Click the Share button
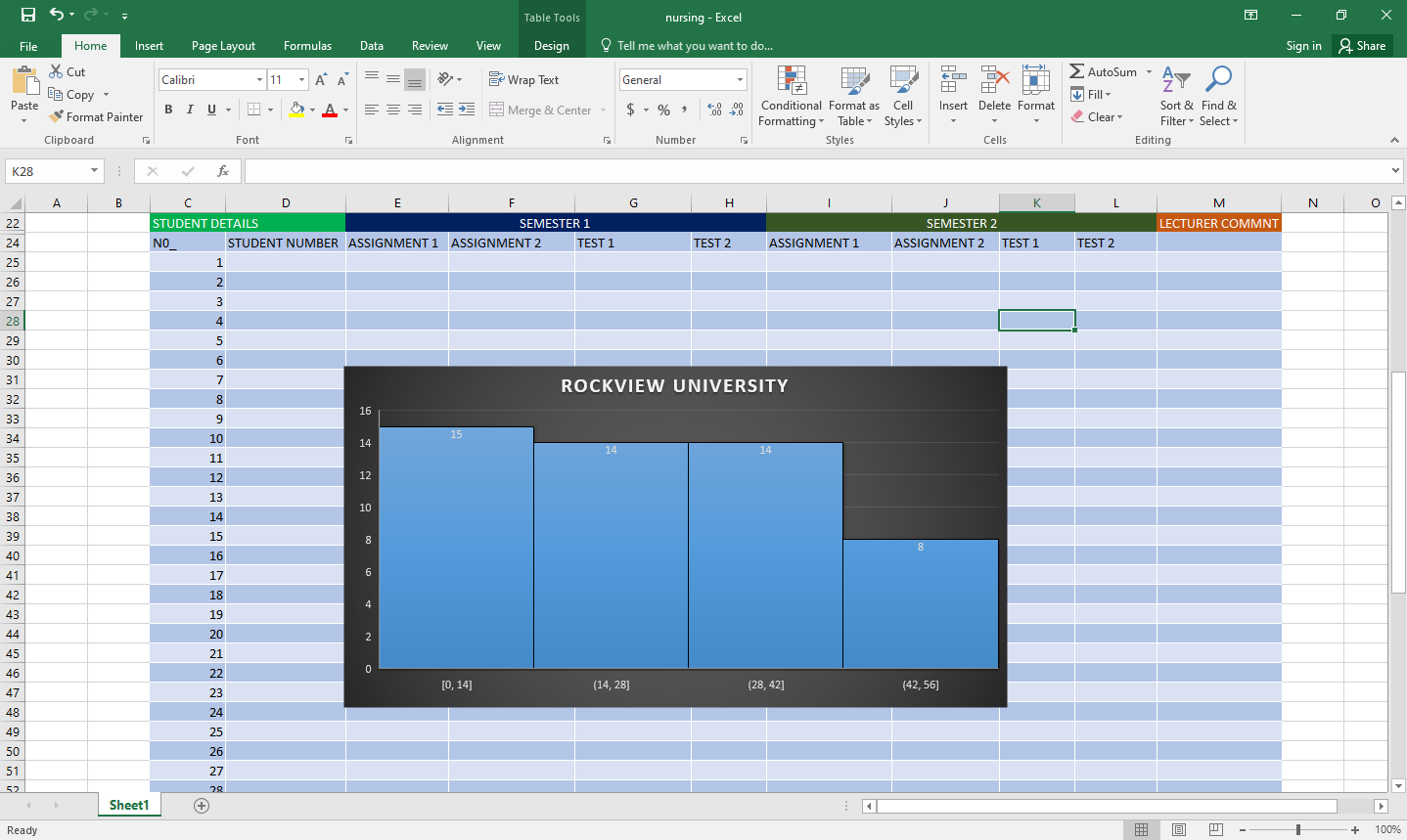1407x840 pixels. 1361,45
